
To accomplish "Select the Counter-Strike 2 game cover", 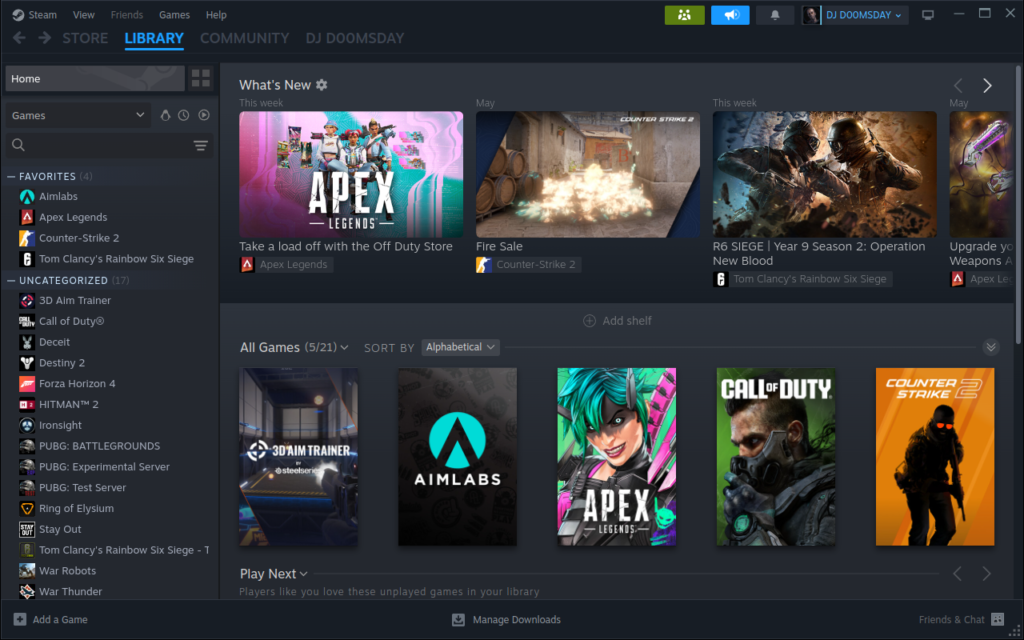I will pos(935,456).
